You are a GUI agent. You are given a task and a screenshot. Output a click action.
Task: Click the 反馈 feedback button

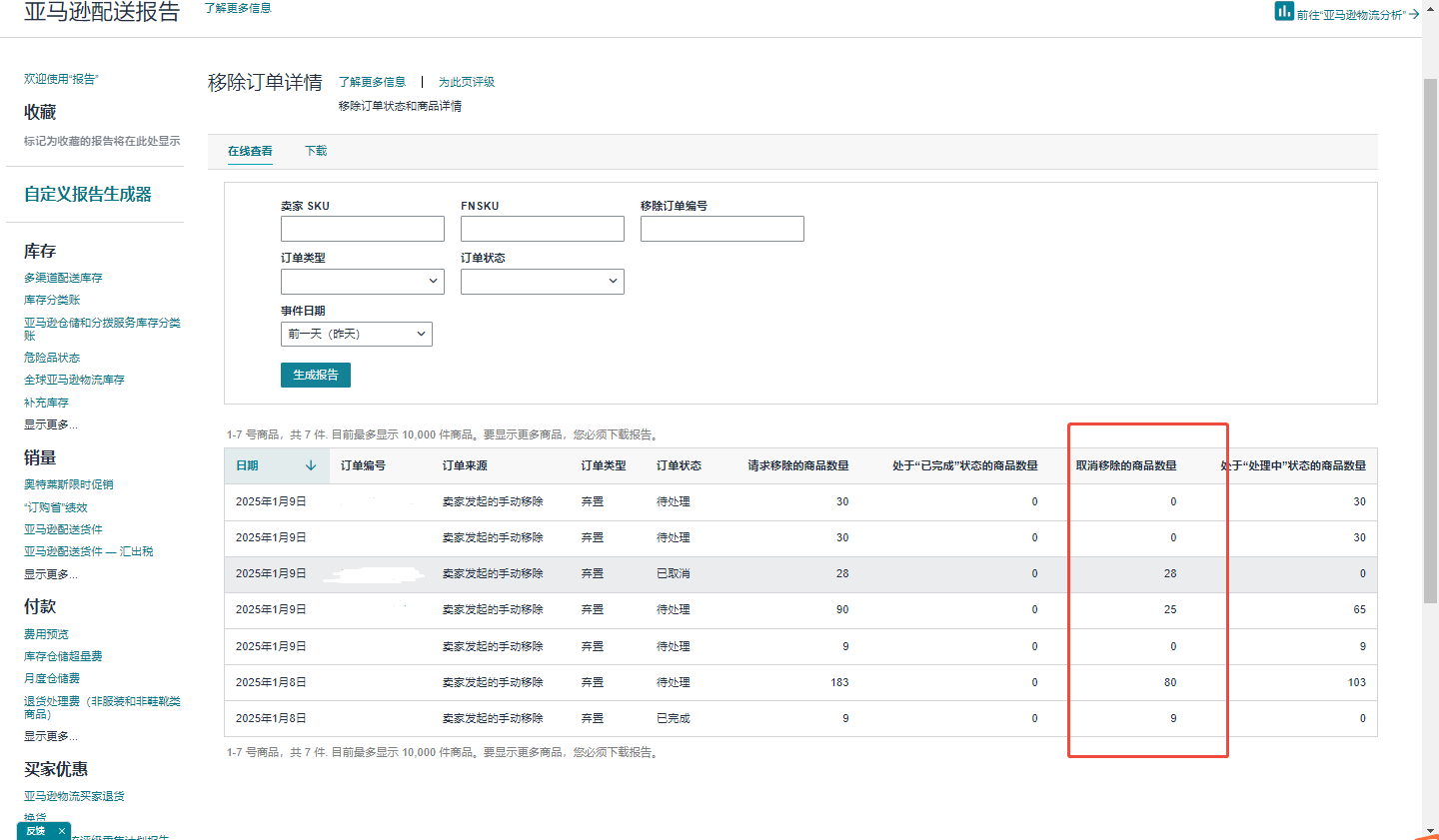click(x=36, y=831)
